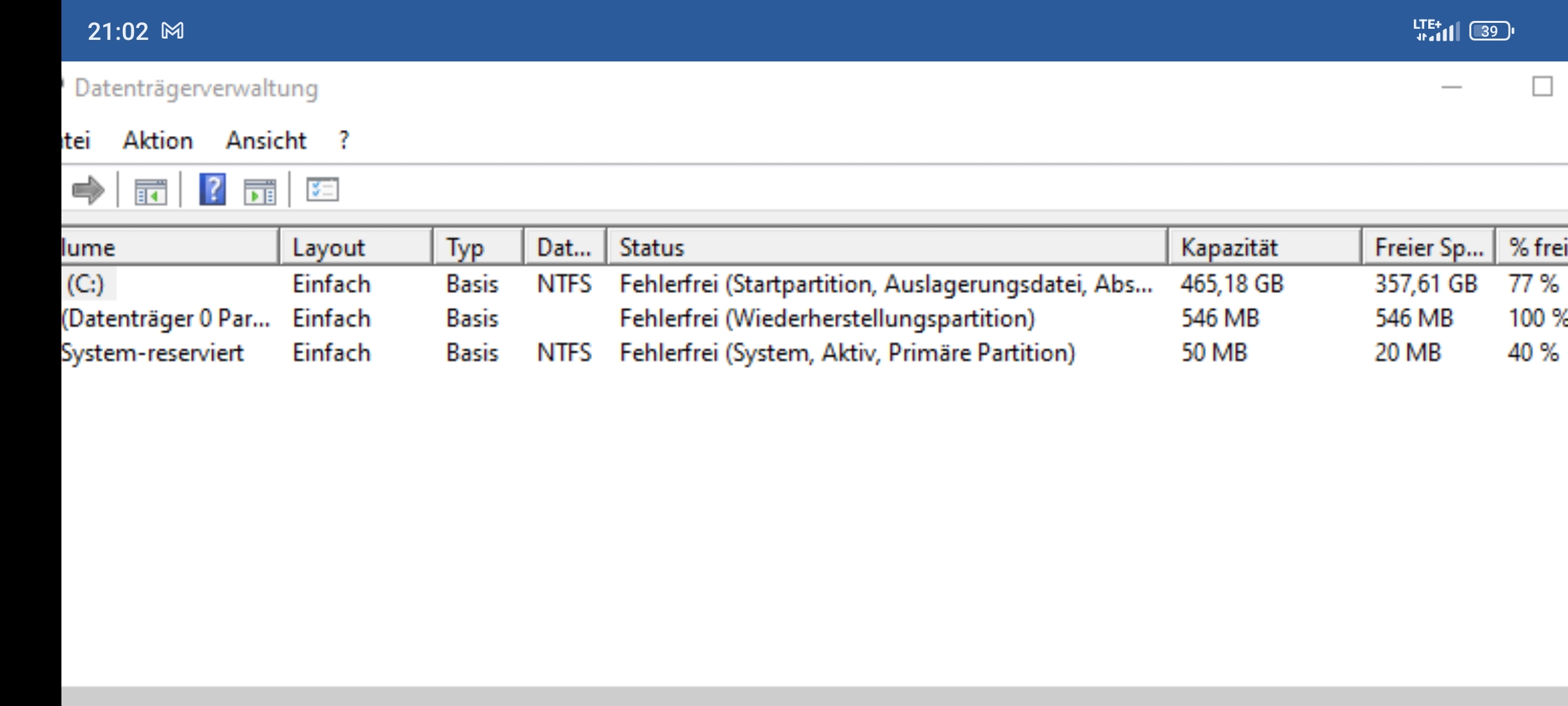Screen dimensions: 1568x706
Task: Click the blue help question mark icon
Action: tap(212, 190)
